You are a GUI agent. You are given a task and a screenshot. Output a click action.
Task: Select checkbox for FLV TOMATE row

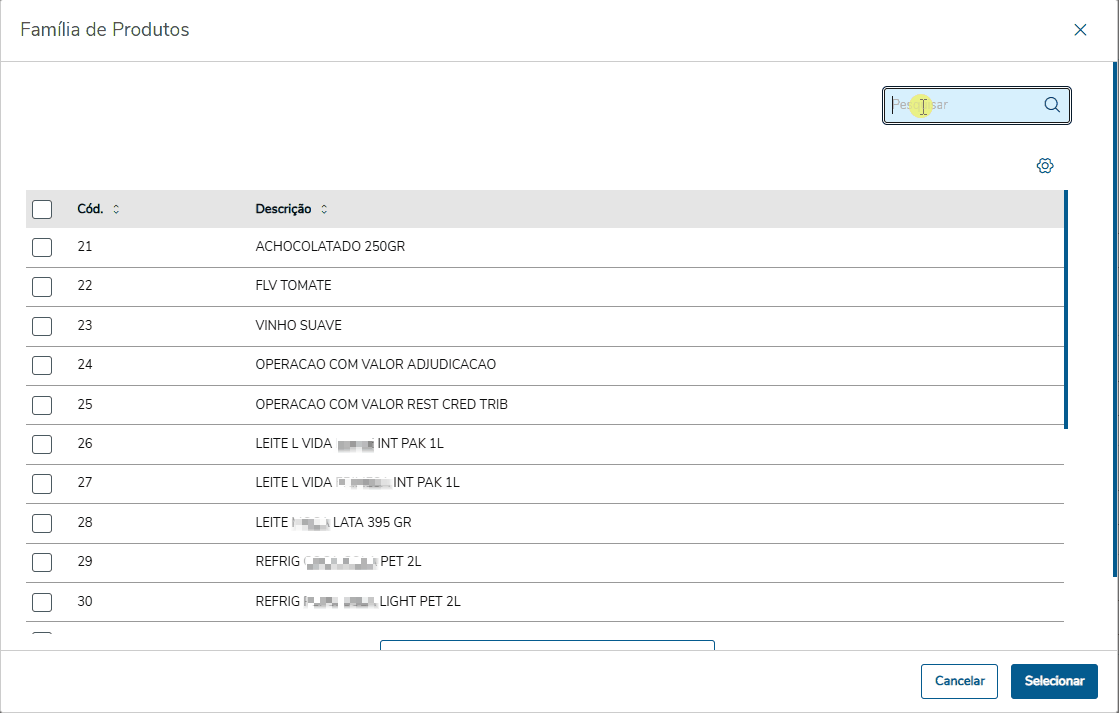[42, 287]
